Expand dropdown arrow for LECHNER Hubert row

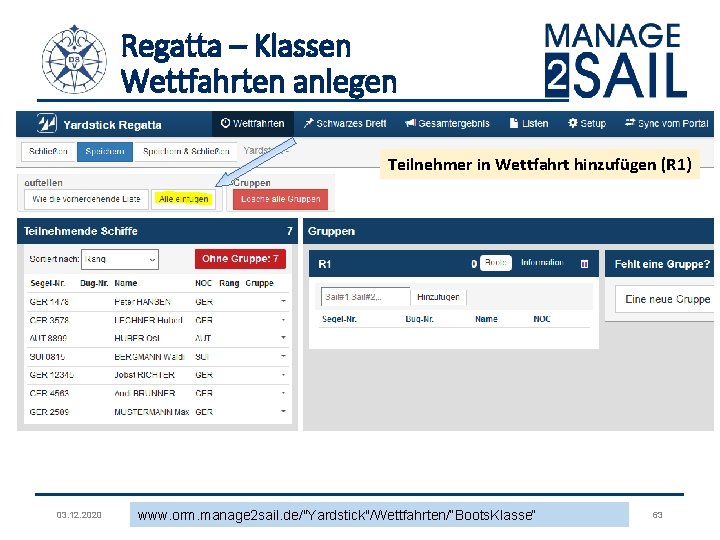pos(283,320)
